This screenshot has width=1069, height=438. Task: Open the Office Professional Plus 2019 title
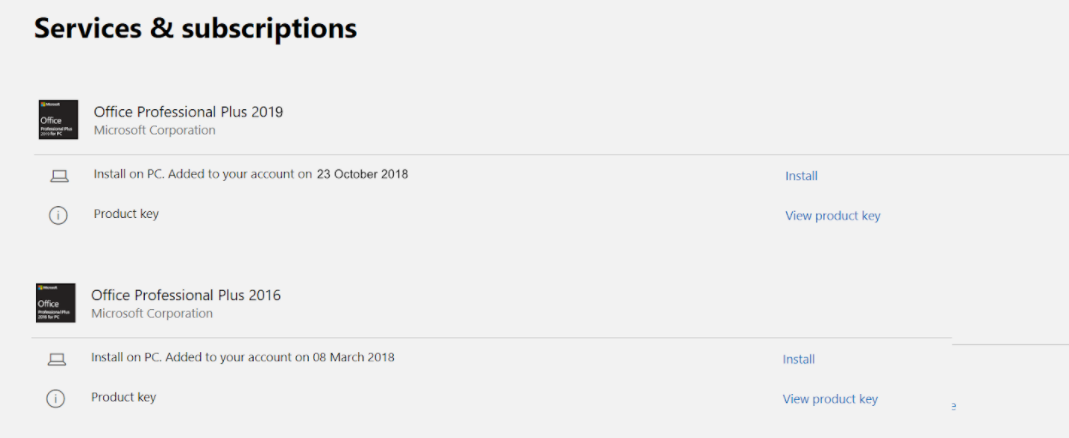click(188, 112)
